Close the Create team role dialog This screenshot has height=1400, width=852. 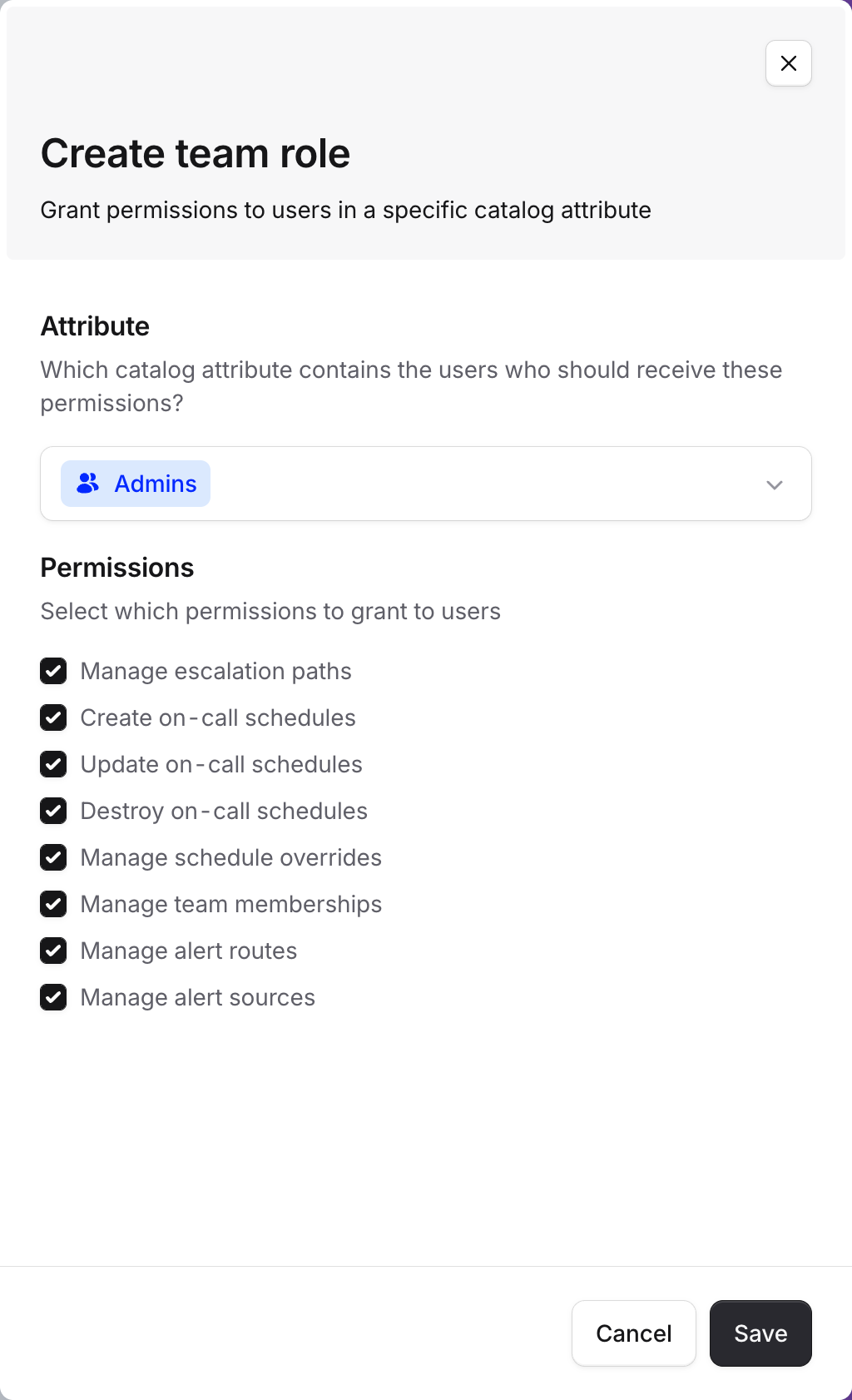pos(788,63)
